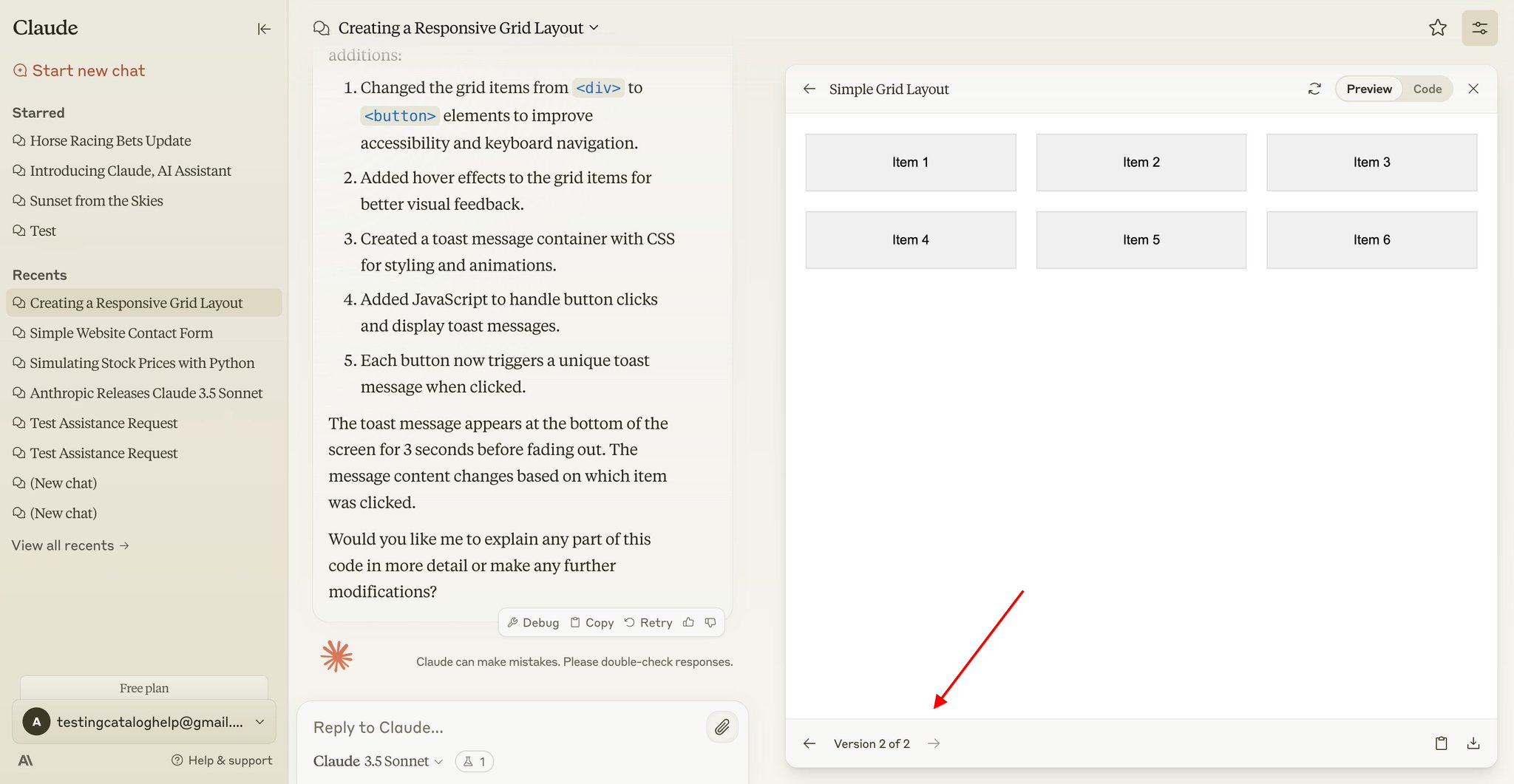
Task: Start a new chat
Action: (x=79, y=70)
